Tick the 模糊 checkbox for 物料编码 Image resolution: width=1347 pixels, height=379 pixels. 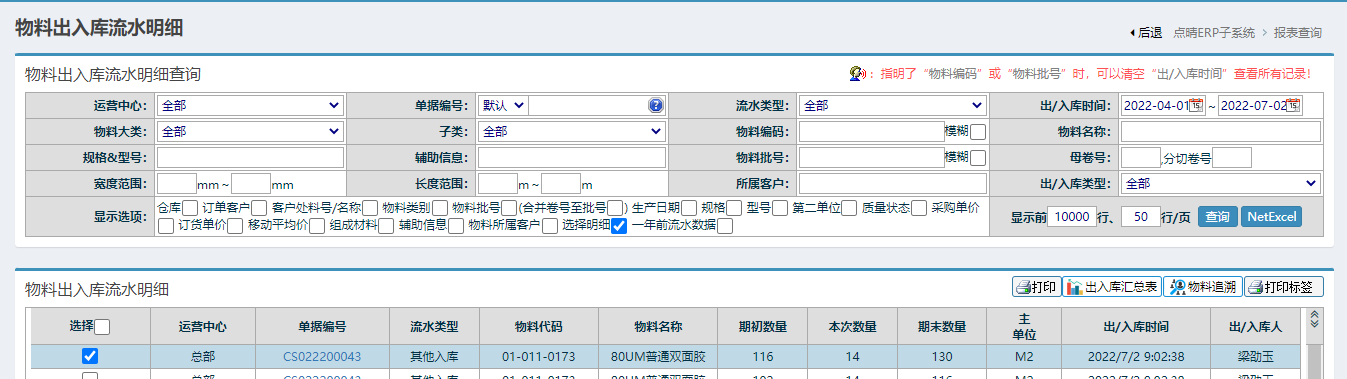(978, 131)
